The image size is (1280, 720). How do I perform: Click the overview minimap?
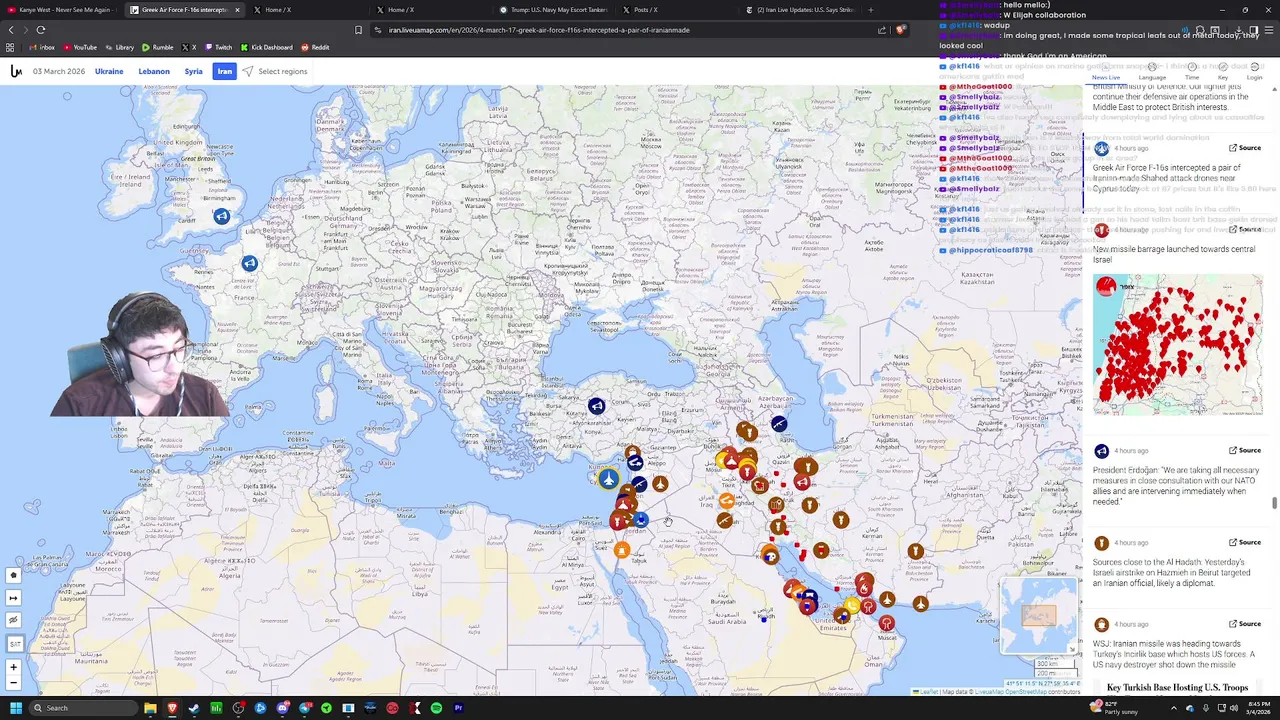(x=1039, y=615)
